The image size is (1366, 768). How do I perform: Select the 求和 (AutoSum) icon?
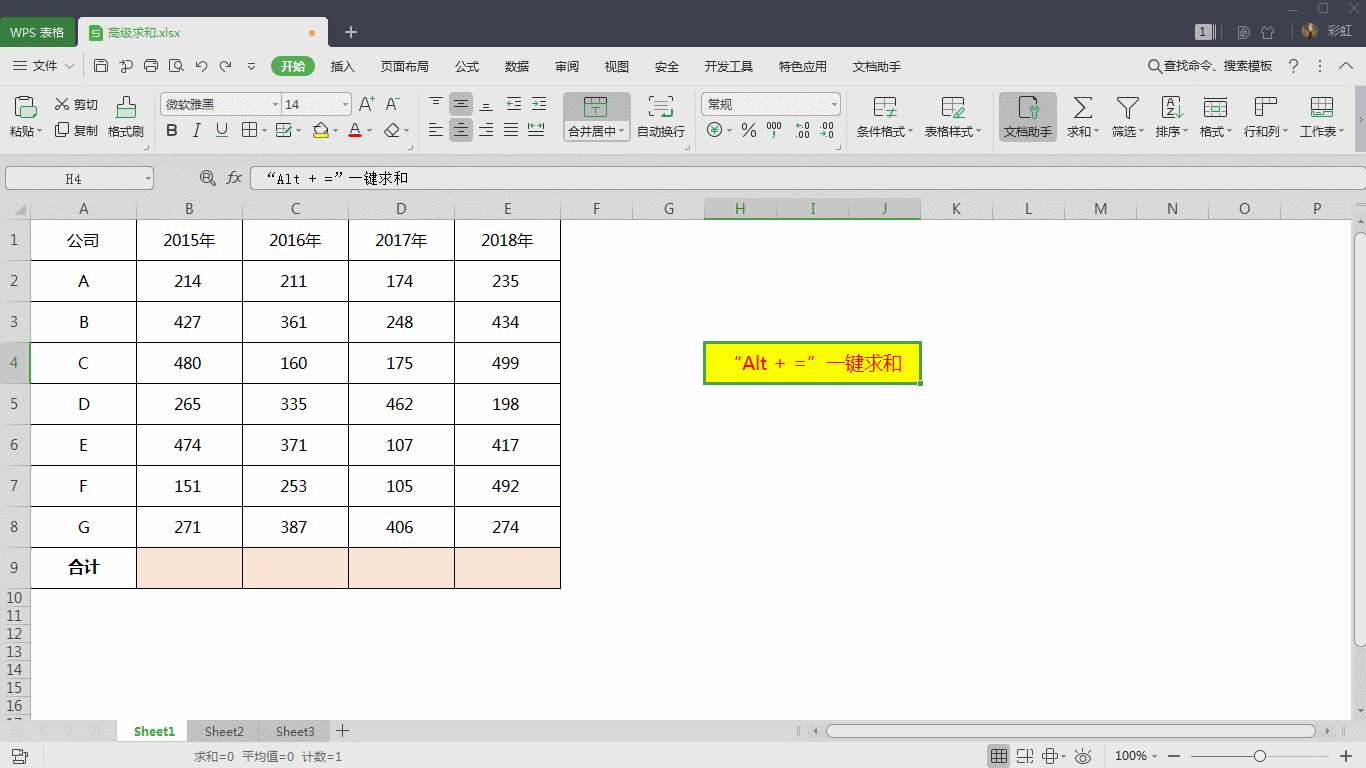(x=1081, y=110)
